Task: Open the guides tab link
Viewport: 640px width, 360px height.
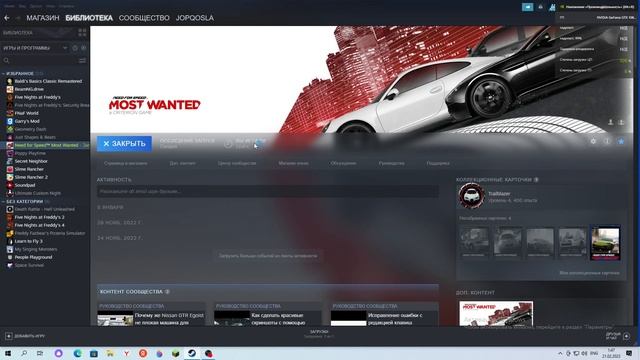Action: pyautogui.click(x=391, y=163)
